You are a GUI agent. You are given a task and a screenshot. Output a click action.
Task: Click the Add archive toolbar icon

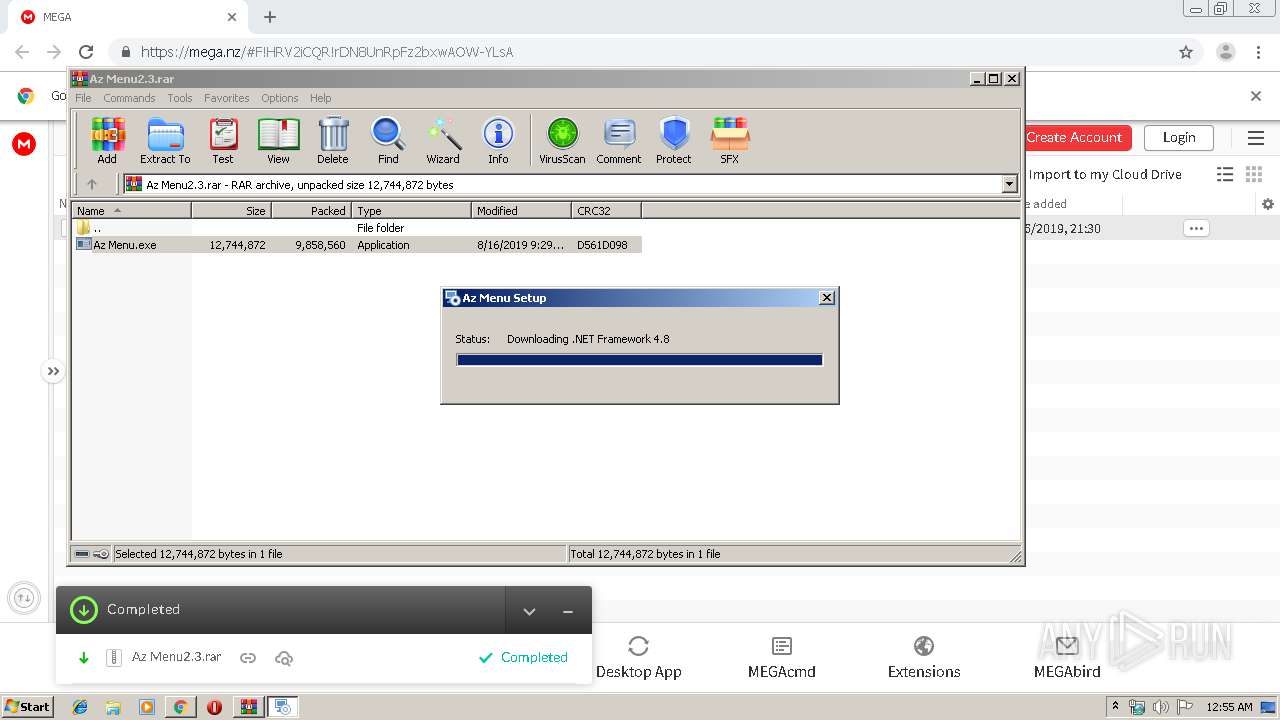coord(107,140)
